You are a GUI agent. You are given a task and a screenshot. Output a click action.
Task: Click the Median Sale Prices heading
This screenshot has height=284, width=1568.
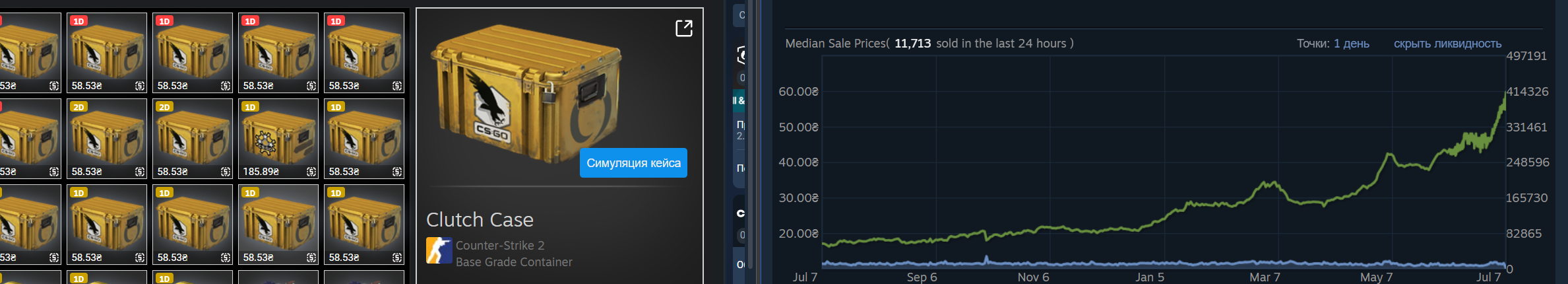pyautogui.click(x=835, y=44)
